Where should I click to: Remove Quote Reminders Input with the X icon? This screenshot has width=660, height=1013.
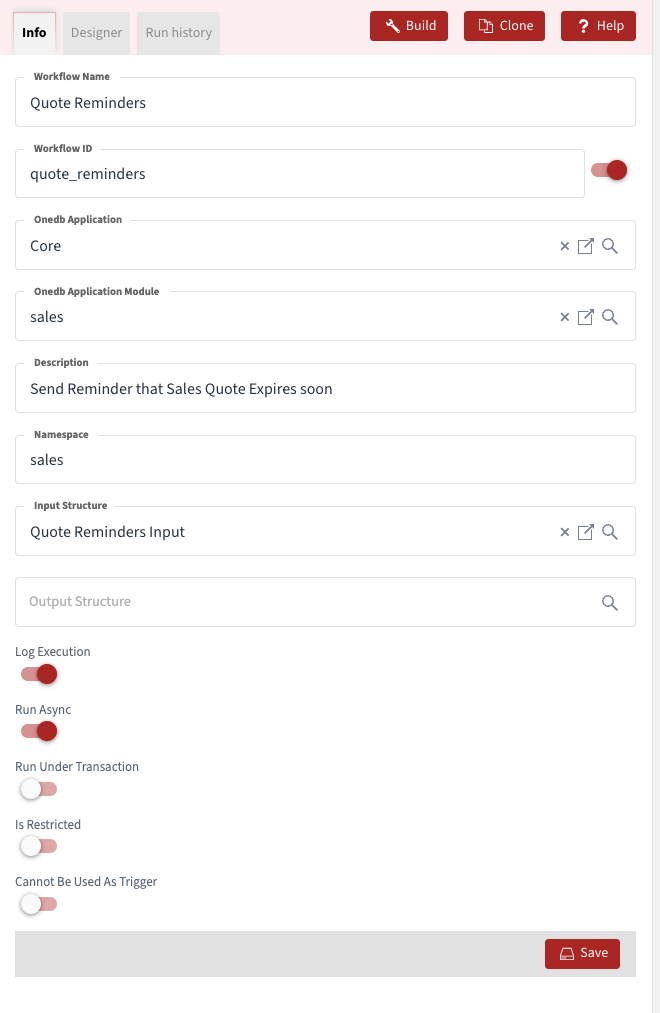click(565, 531)
